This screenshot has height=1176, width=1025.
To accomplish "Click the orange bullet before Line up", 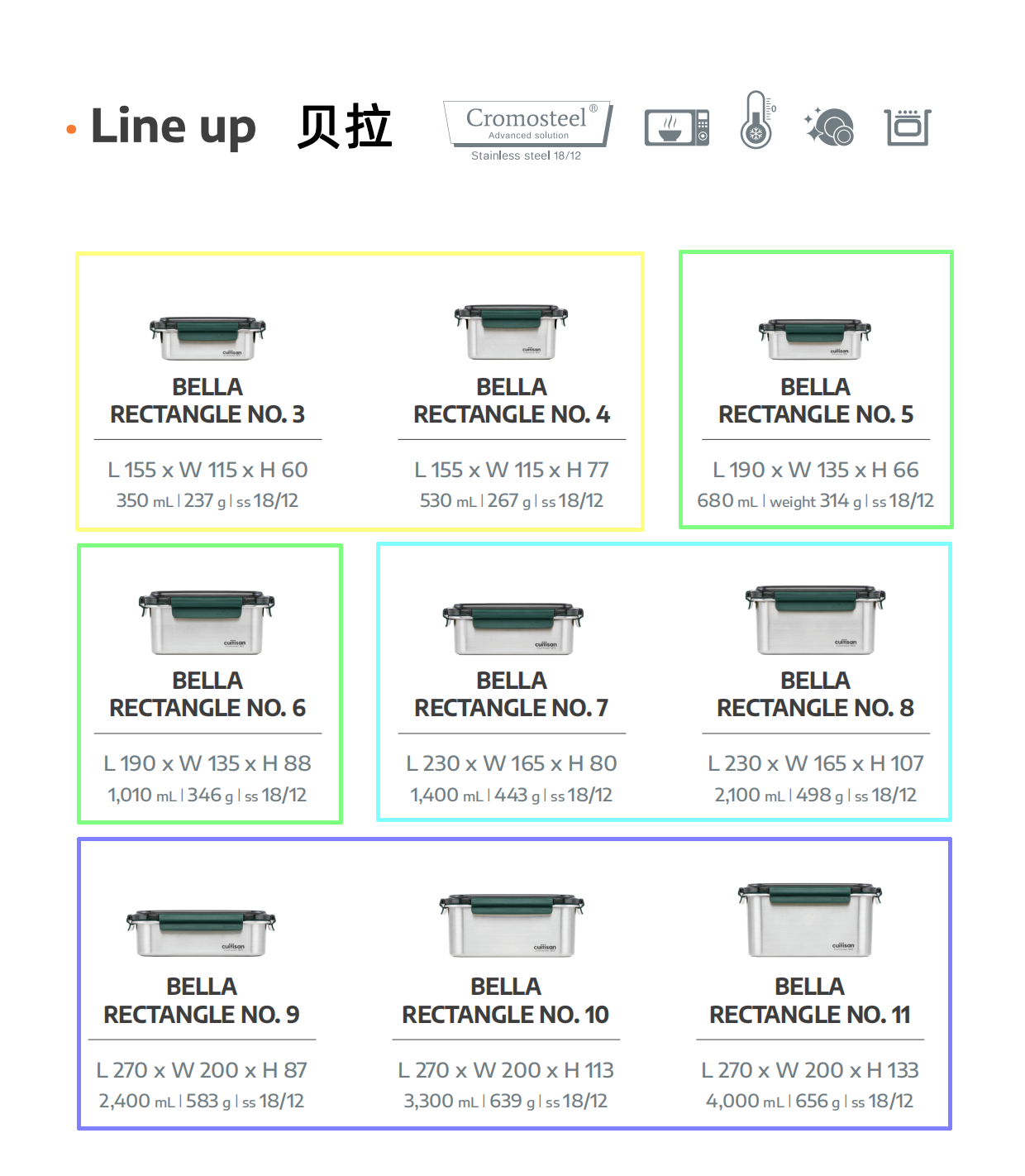I will (72, 129).
